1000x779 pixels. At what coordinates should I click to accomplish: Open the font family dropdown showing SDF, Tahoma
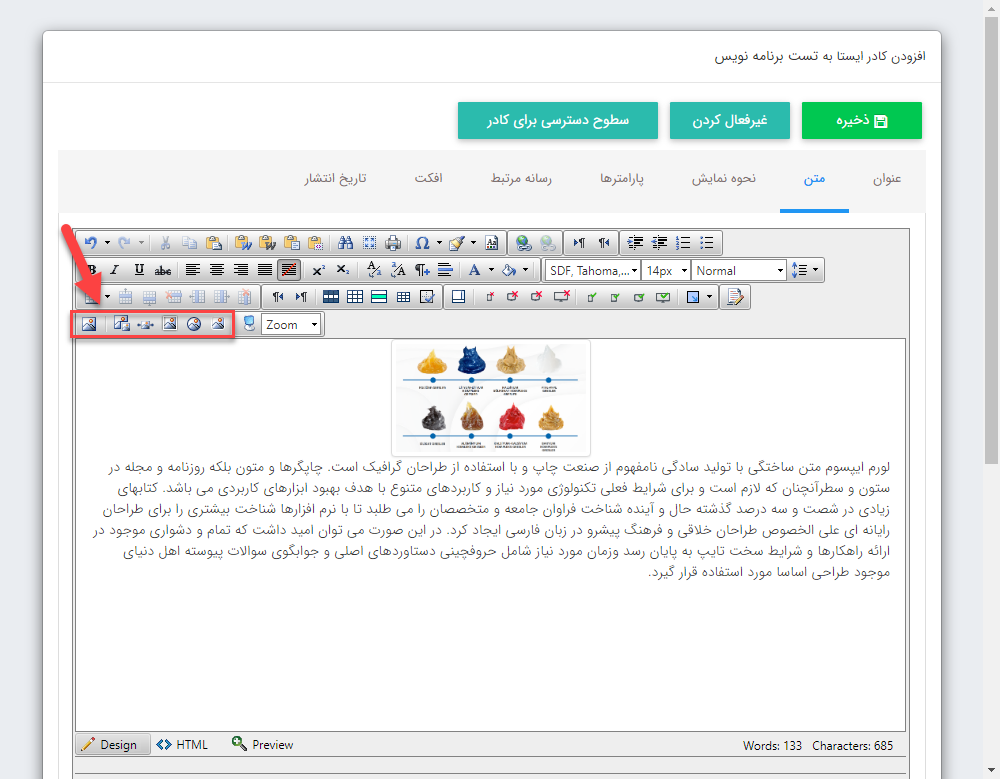coord(592,269)
